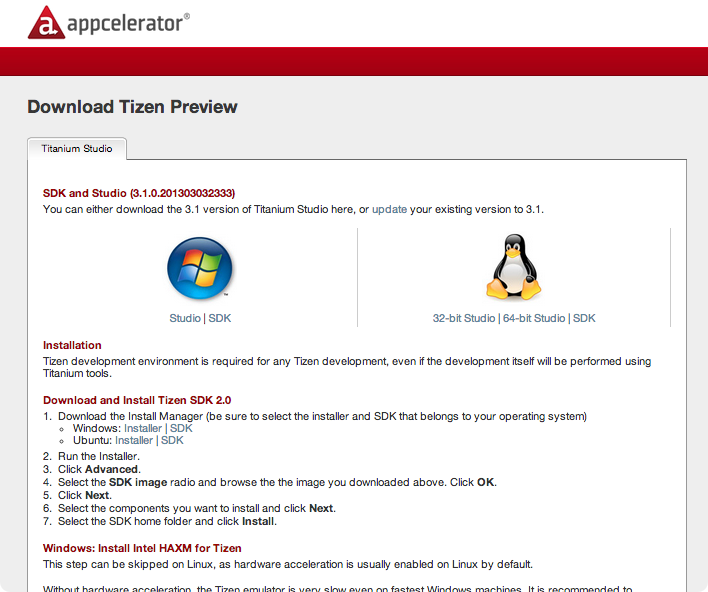The width and height of the screenshot is (708, 592).
Task: Click step "Select the SDK home folder"
Action: pyautogui.click(x=167, y=522)
